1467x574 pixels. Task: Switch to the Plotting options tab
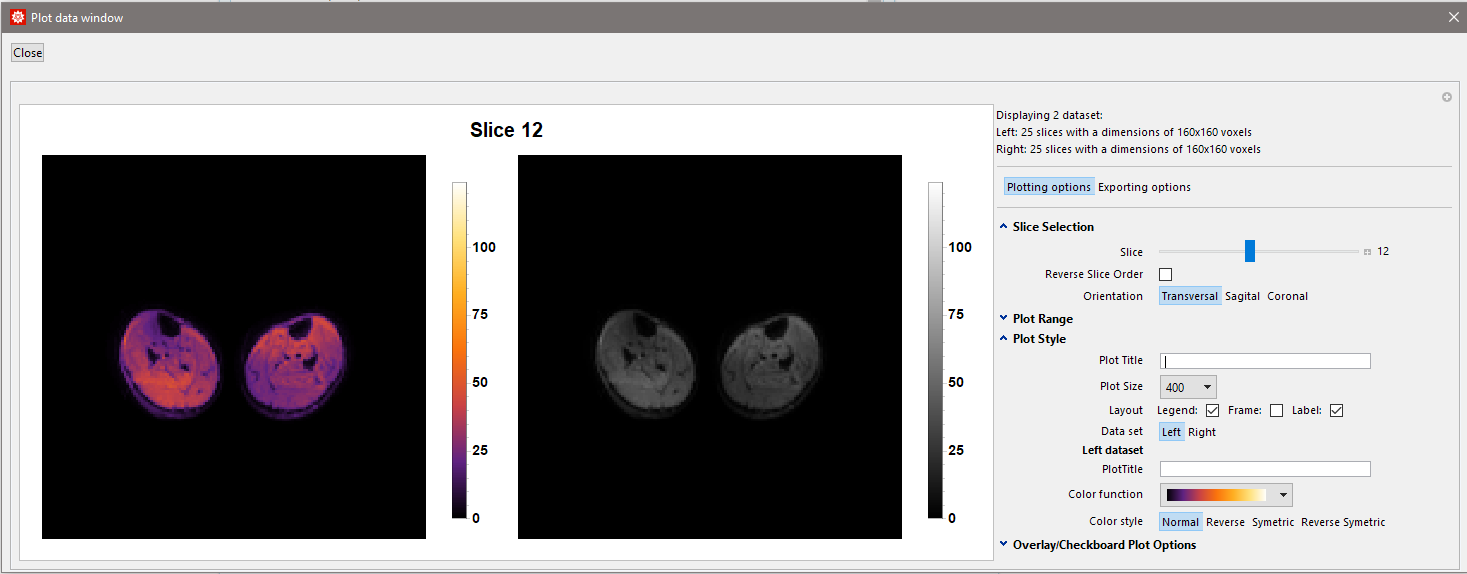pos(1049,187)
